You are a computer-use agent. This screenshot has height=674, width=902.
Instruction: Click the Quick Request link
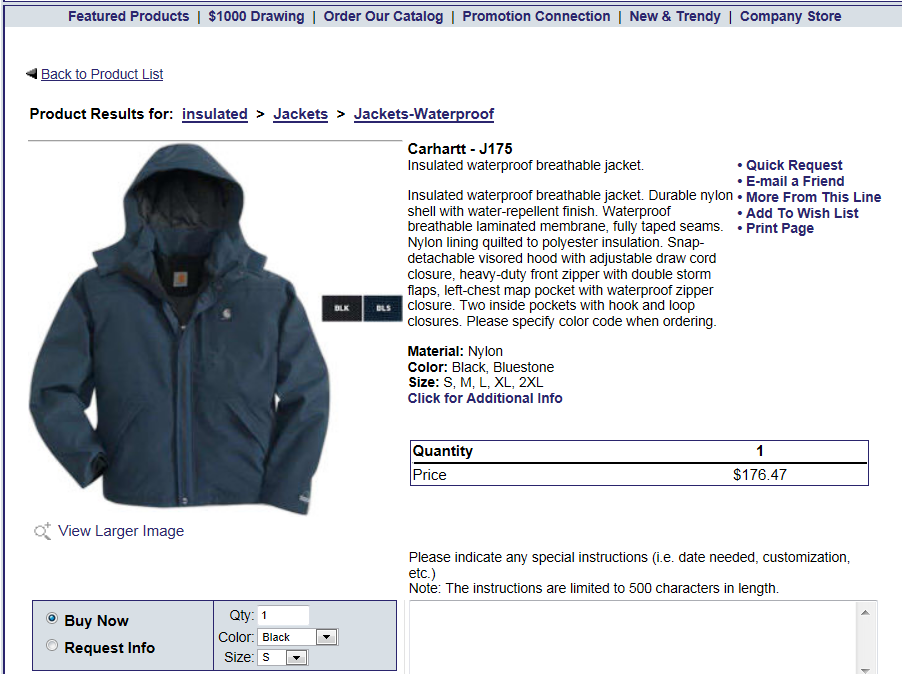pyautogui.click(x=794, y=165)
